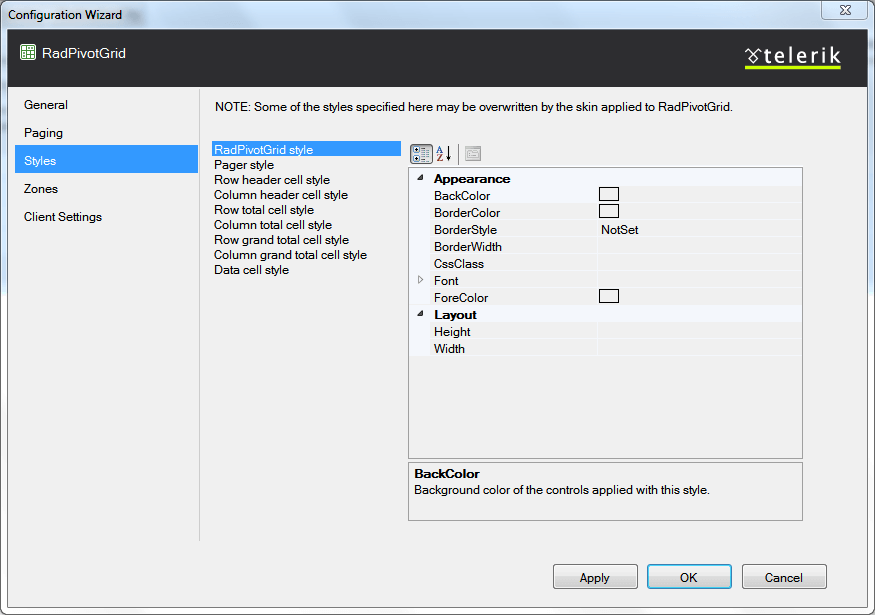
Task: Select the BorderStyle property label
Action: (465, 230)
